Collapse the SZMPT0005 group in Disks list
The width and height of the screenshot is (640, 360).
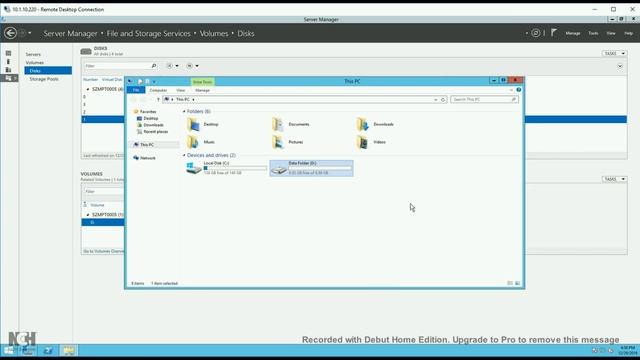click(x=87, y=89)
